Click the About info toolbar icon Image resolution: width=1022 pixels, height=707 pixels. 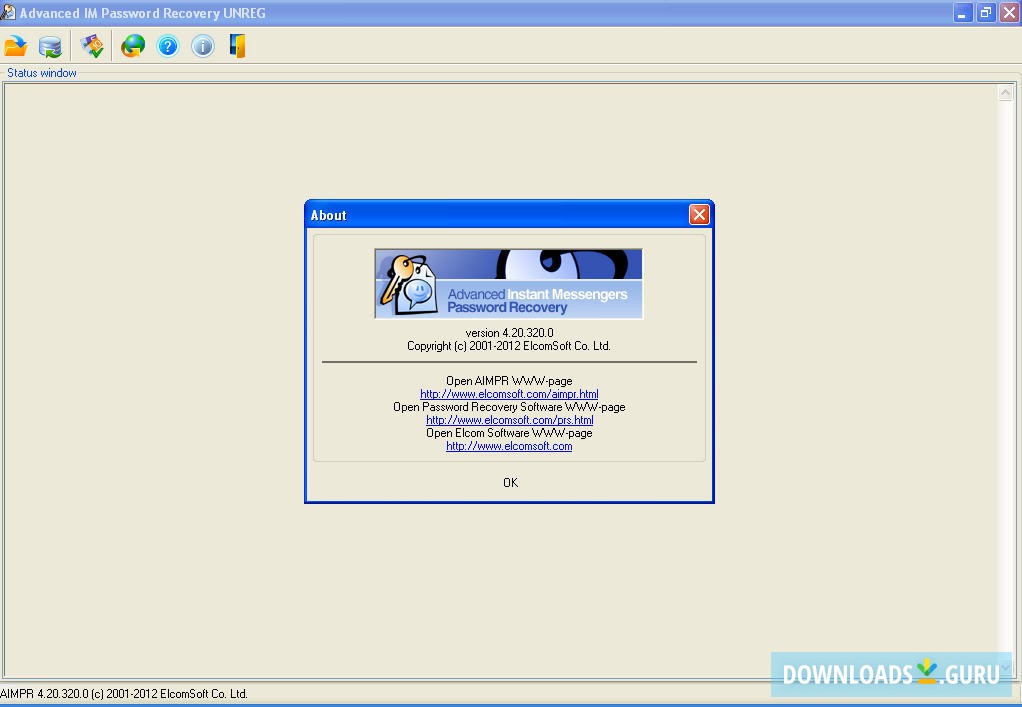[x=203, y=46]
